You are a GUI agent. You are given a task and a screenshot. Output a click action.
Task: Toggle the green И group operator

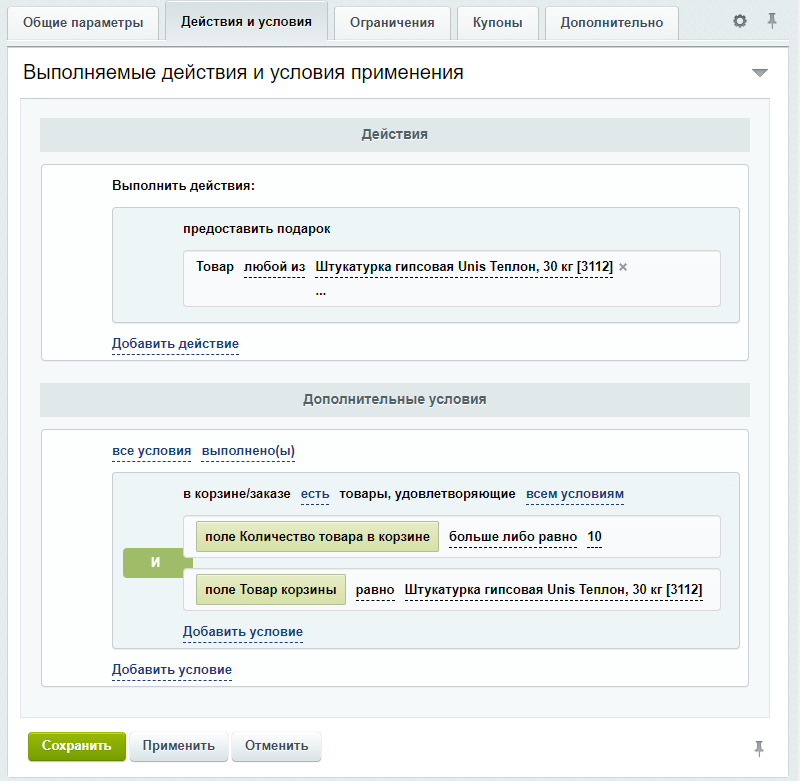coord(154,562)
